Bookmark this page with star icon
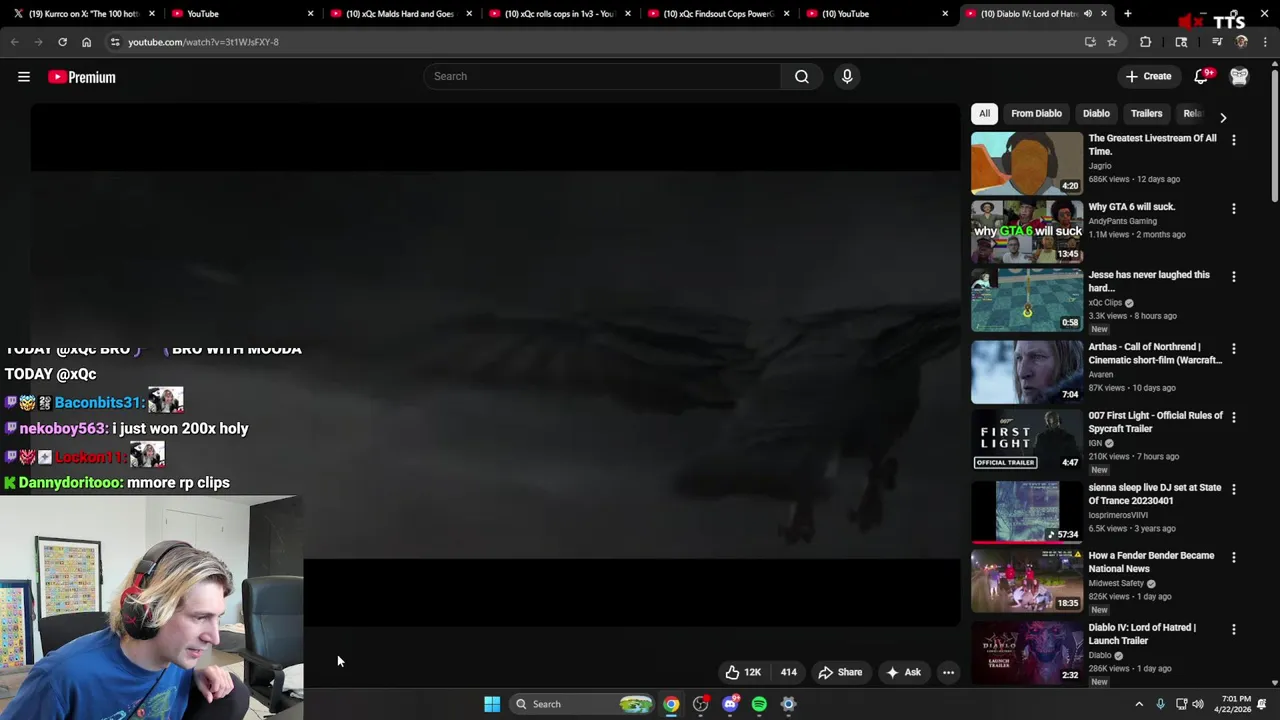1280x720 pixels. pos(1112,42)
